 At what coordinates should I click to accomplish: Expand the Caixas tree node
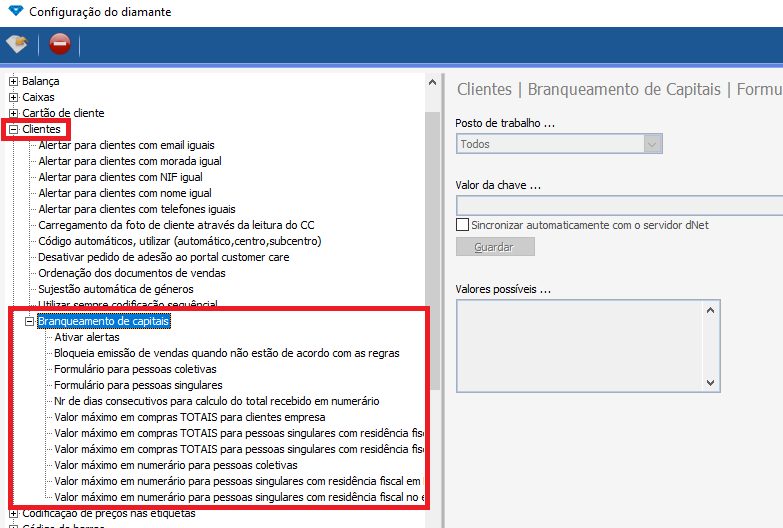point(14,97)
